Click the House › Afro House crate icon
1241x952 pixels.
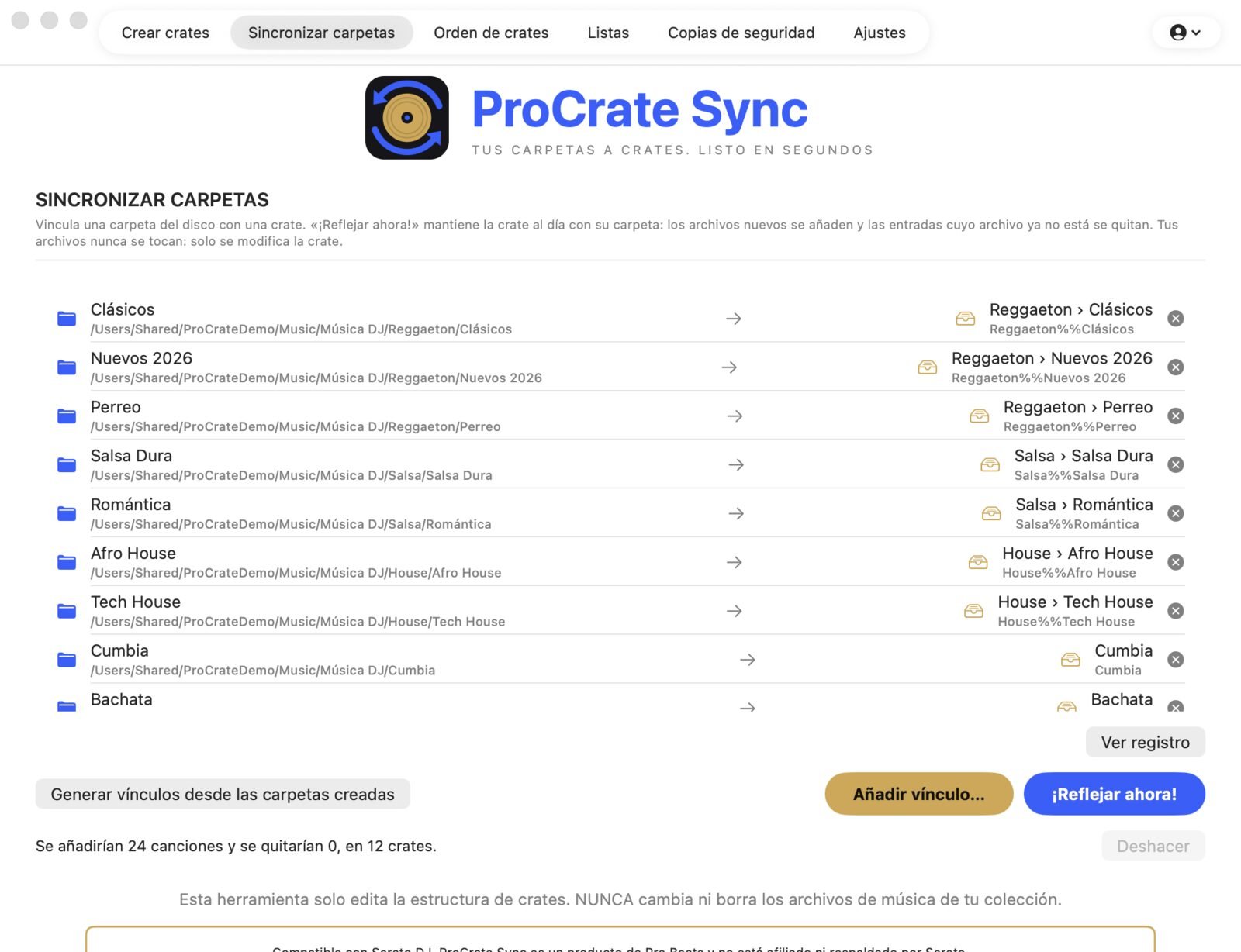click(x=979, y=562)
